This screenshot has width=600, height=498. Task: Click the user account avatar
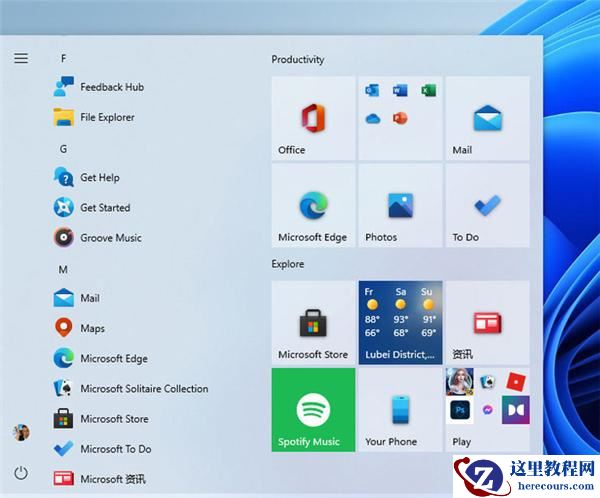click(21, 433)
